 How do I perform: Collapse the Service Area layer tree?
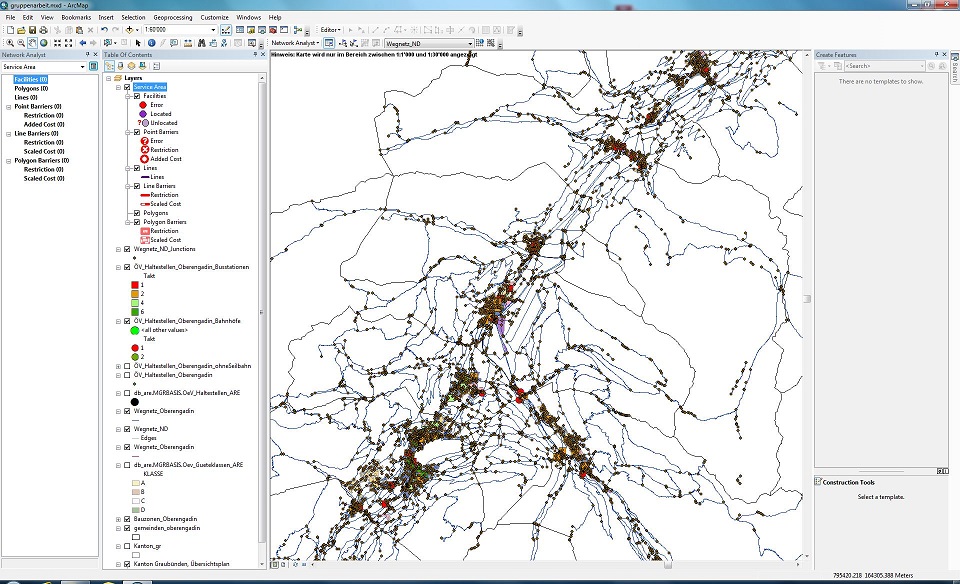[x=118, y=87]
